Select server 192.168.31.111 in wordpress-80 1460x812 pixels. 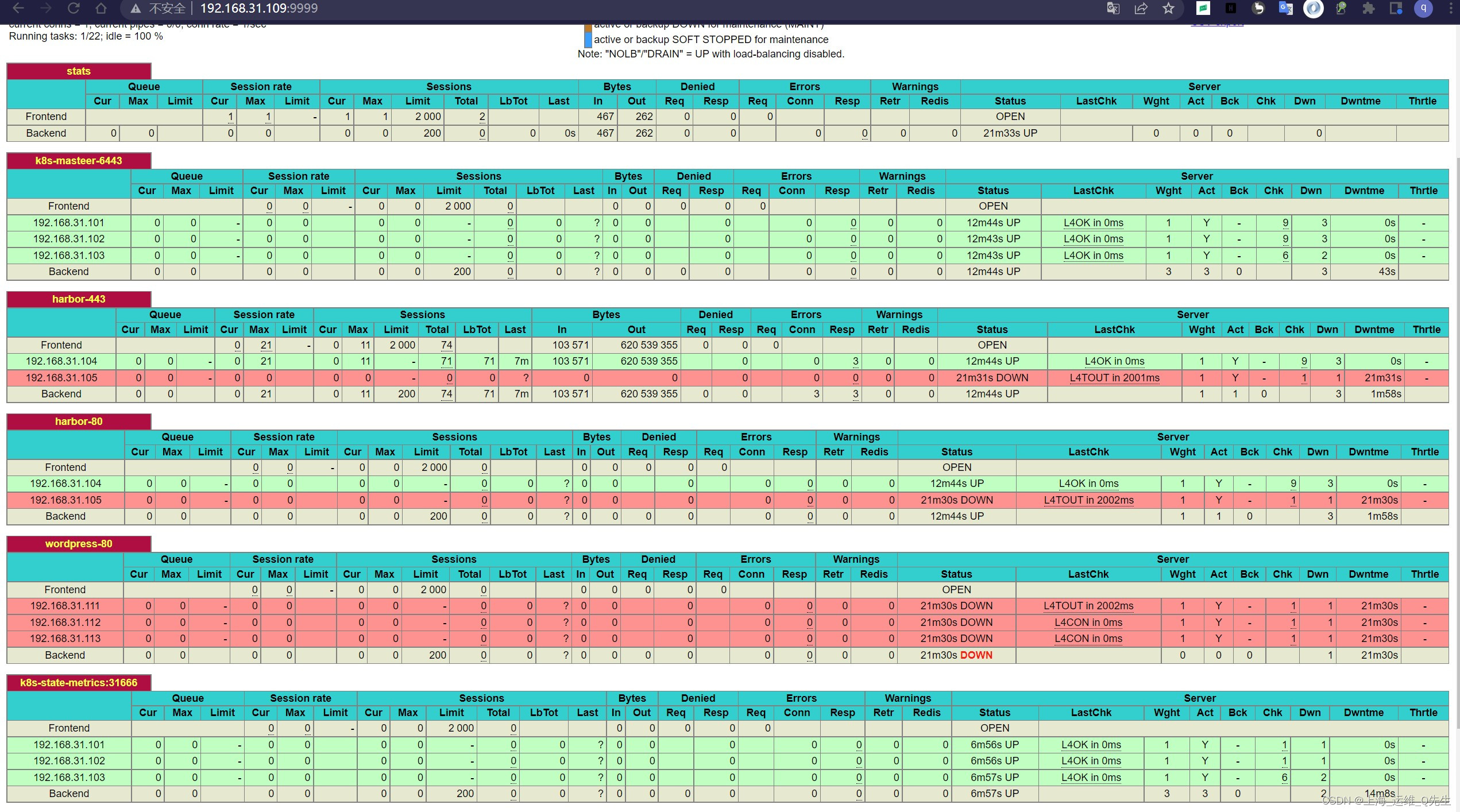point(65,606)
